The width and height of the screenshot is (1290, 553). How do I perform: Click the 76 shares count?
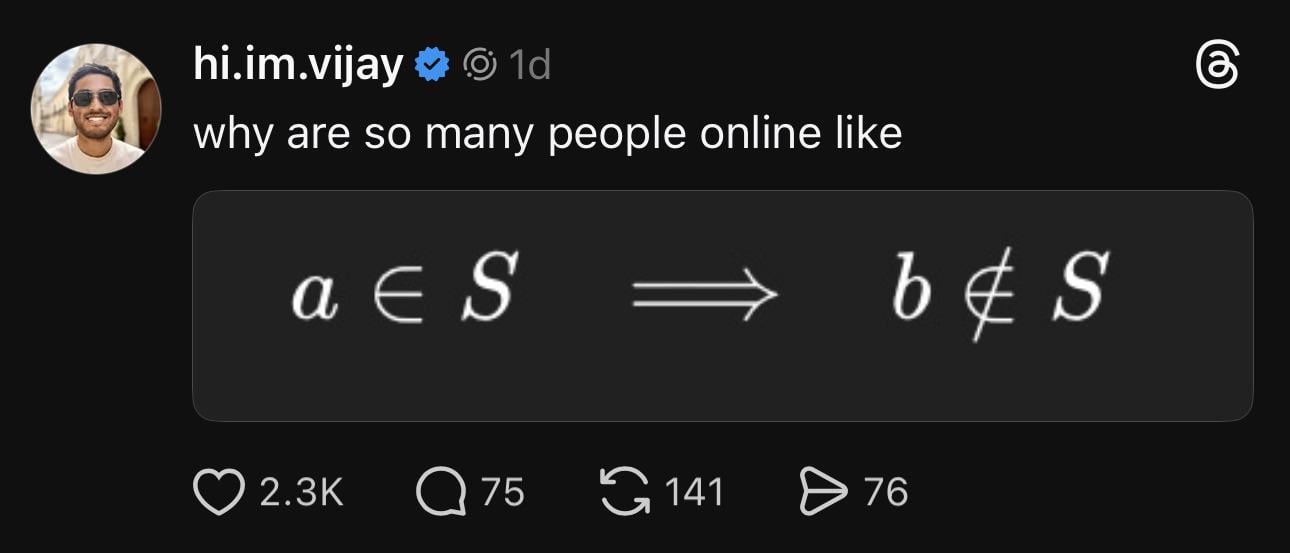885,492
